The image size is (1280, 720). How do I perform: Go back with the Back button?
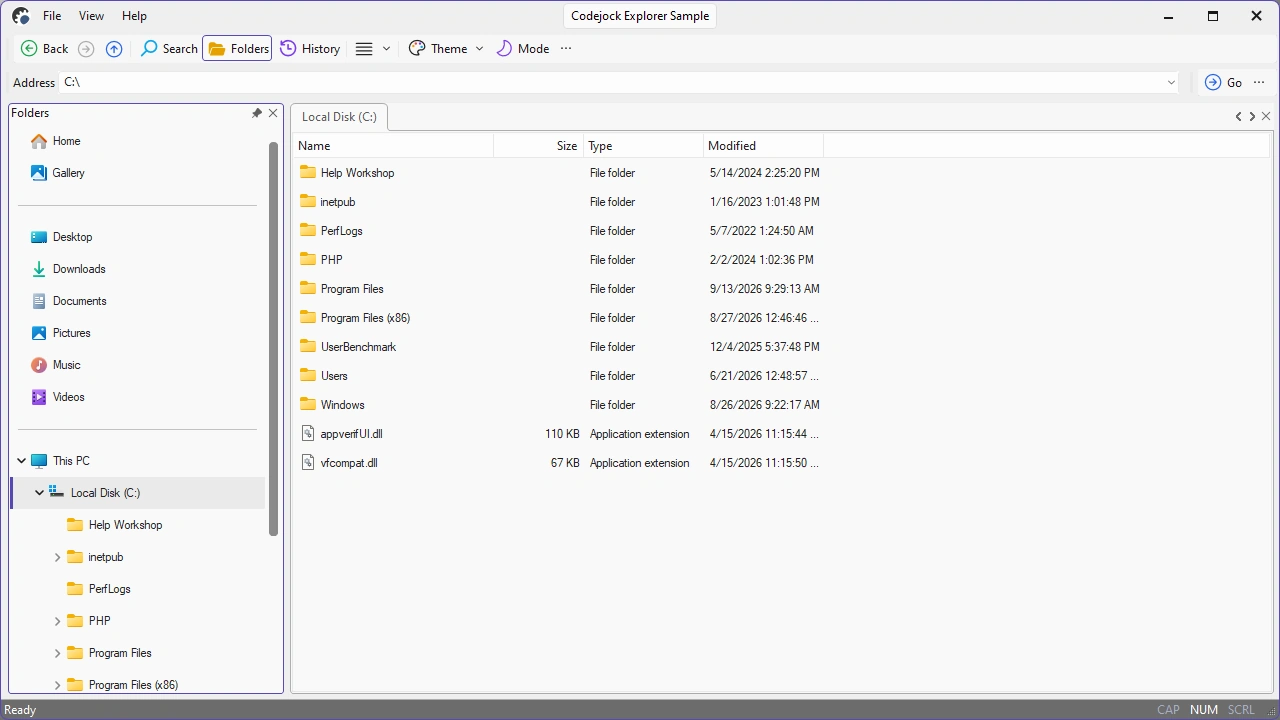click(44, 48)
